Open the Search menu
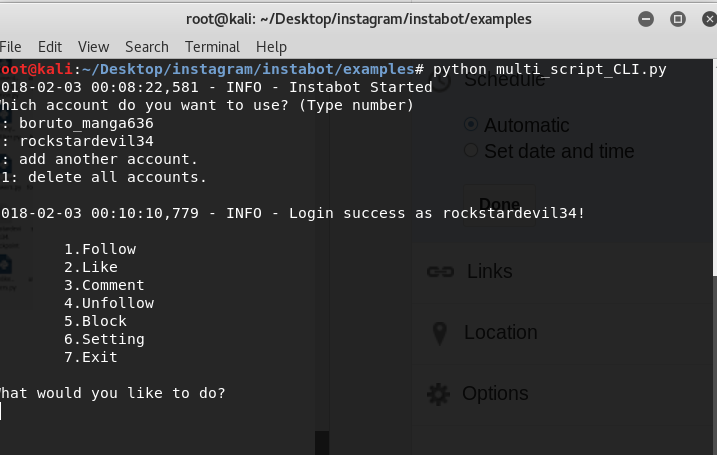The image size is (717, 455). coord(147,47)
